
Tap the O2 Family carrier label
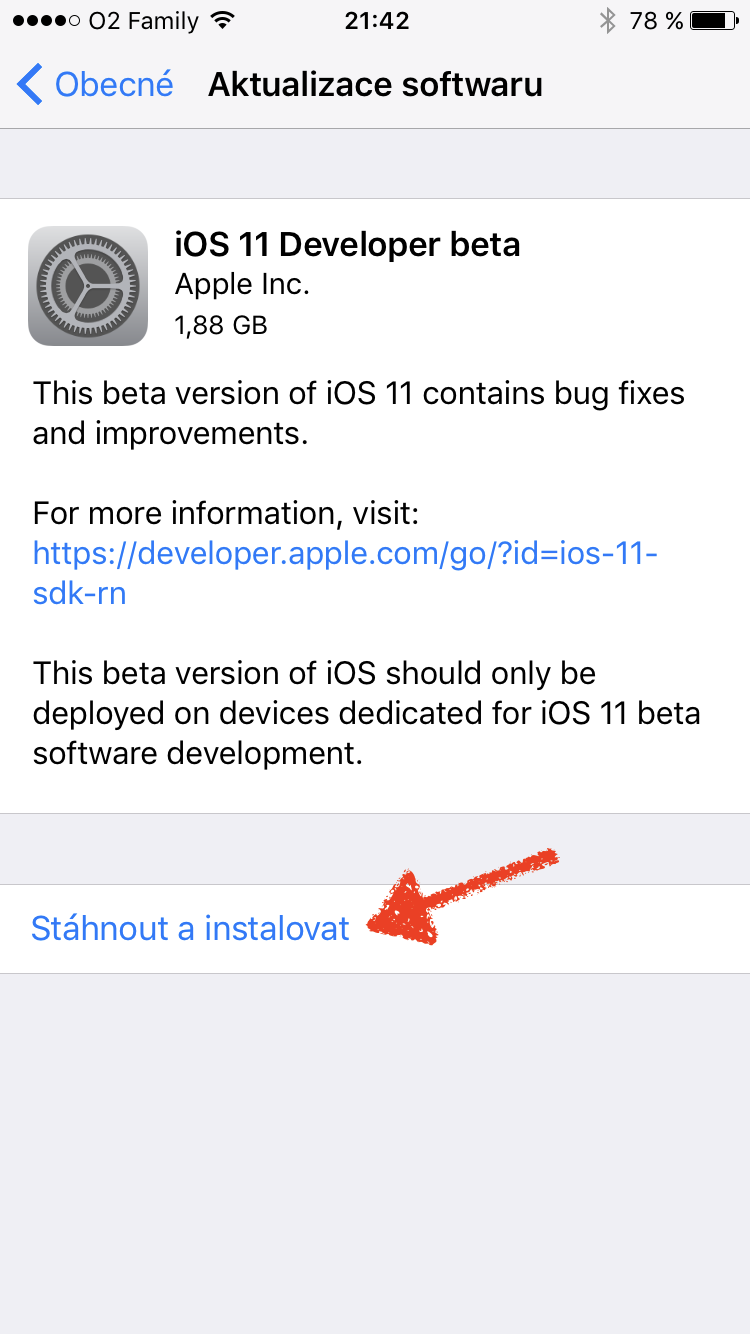pos(143,21)
